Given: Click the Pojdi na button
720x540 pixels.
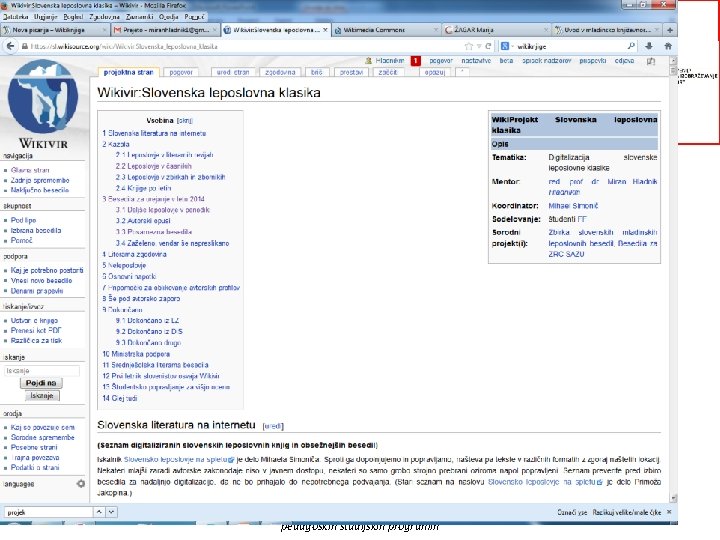Looking at the screenshot, I should coord(41,383).
